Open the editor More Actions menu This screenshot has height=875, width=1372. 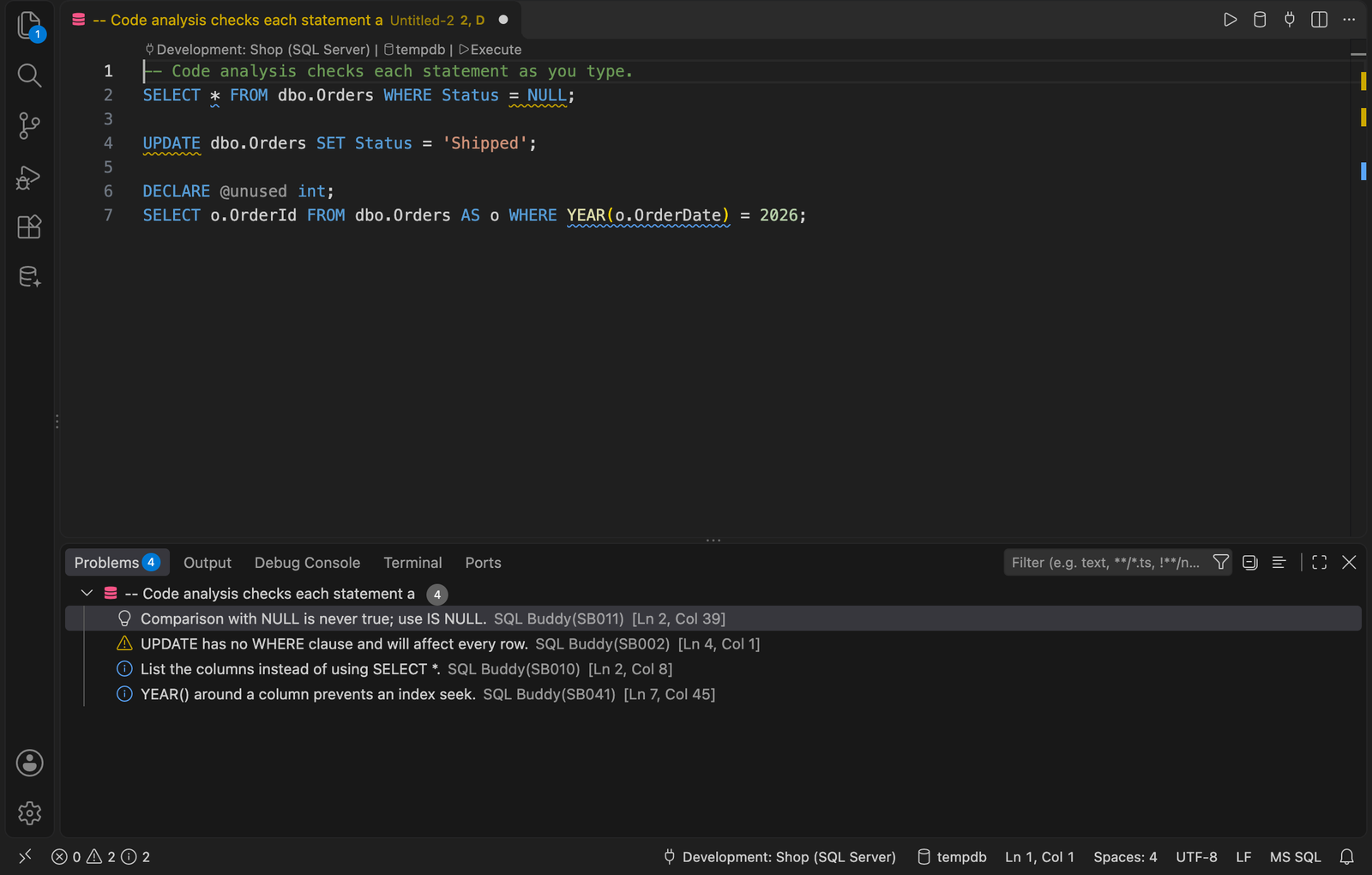click(1349, 20)
